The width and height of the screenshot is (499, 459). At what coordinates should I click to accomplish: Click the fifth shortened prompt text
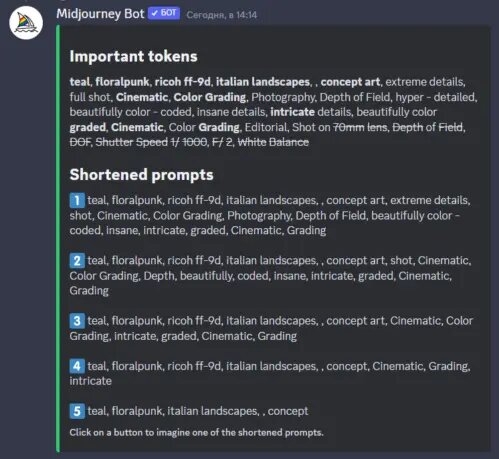198,411
